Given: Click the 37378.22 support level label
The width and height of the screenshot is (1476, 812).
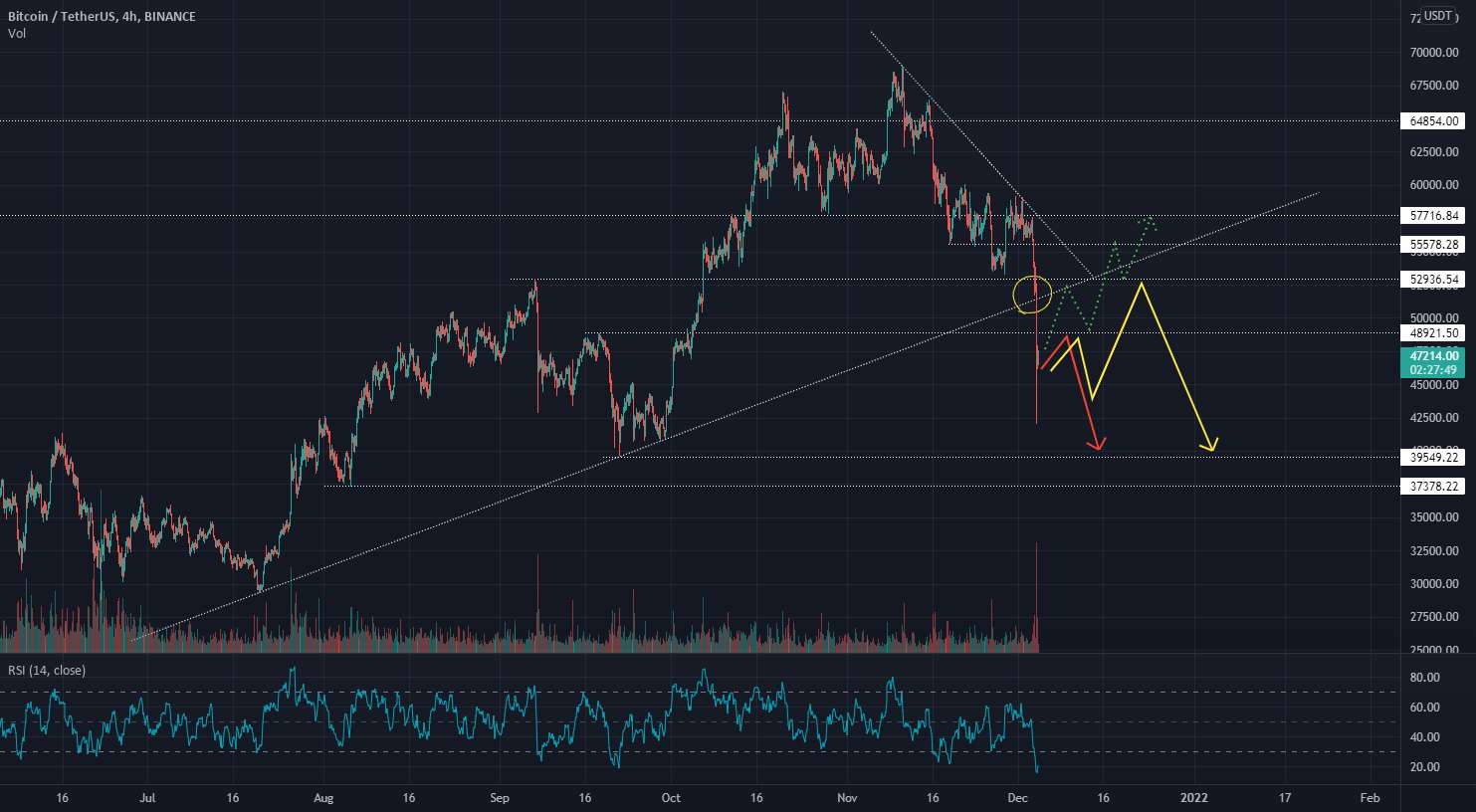Looking at the screenshot, I should pyautogui.click(x=1435, y=487).
